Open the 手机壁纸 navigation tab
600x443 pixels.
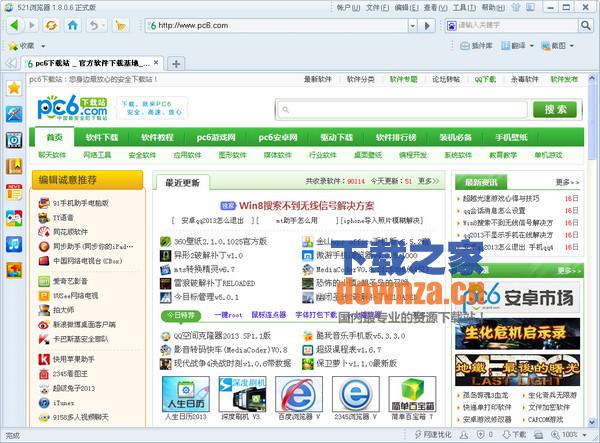pyautogui.click(x=512, y=137)
